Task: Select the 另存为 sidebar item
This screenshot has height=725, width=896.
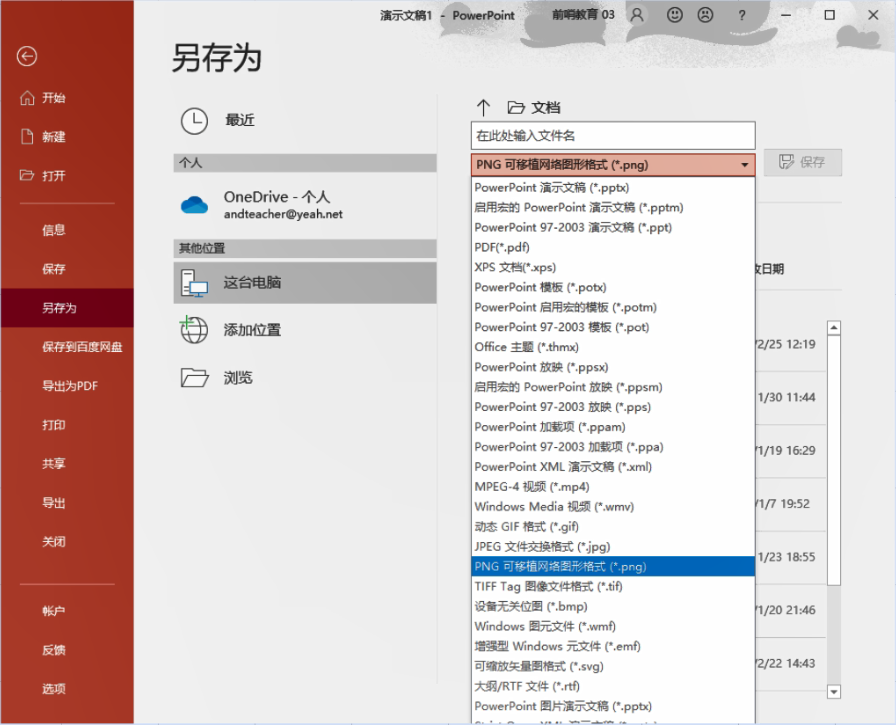Action: coord(67,308)
